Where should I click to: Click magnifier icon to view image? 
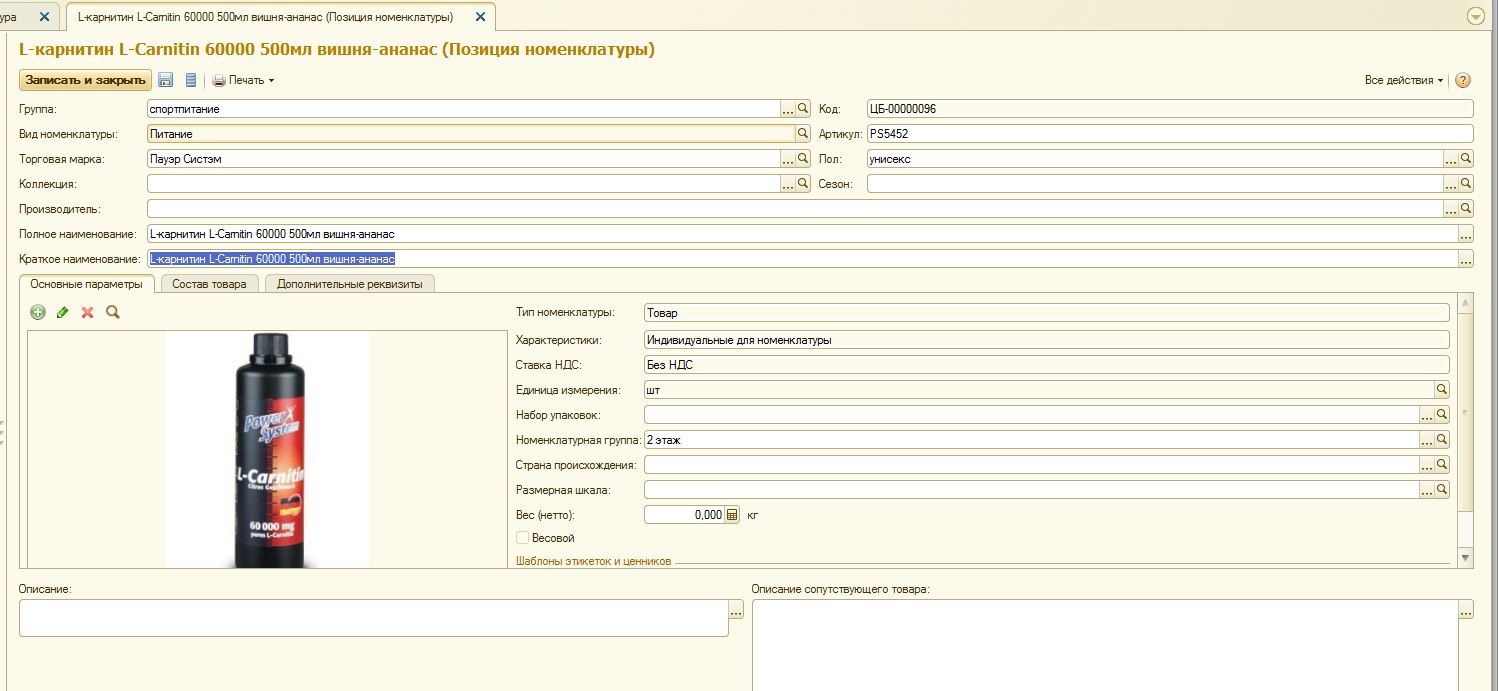[113, 312]
